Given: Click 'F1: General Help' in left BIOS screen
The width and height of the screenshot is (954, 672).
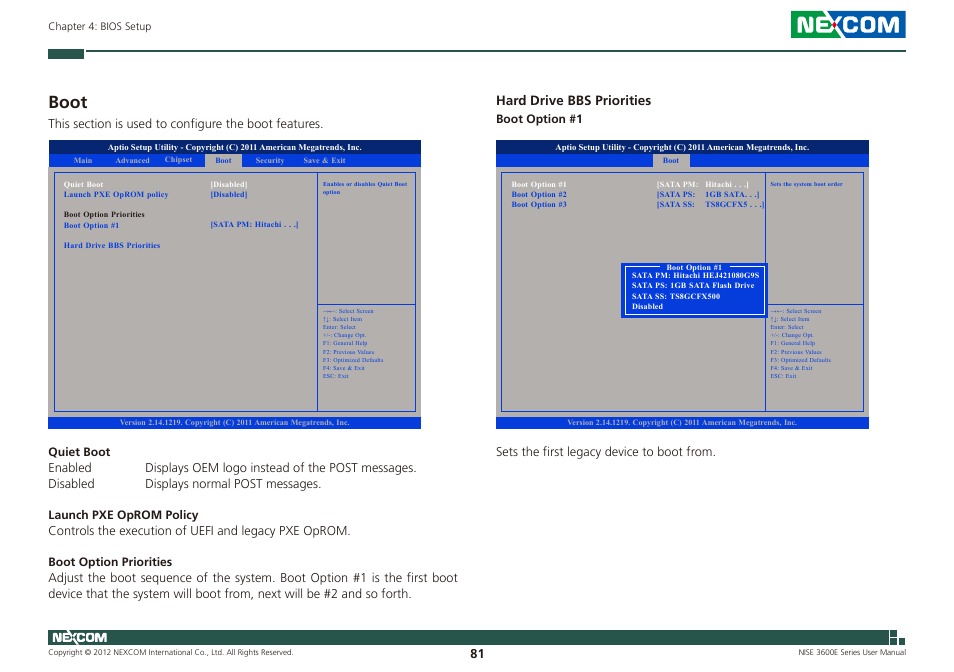Looking at the screenshot, I should point(345,343).
